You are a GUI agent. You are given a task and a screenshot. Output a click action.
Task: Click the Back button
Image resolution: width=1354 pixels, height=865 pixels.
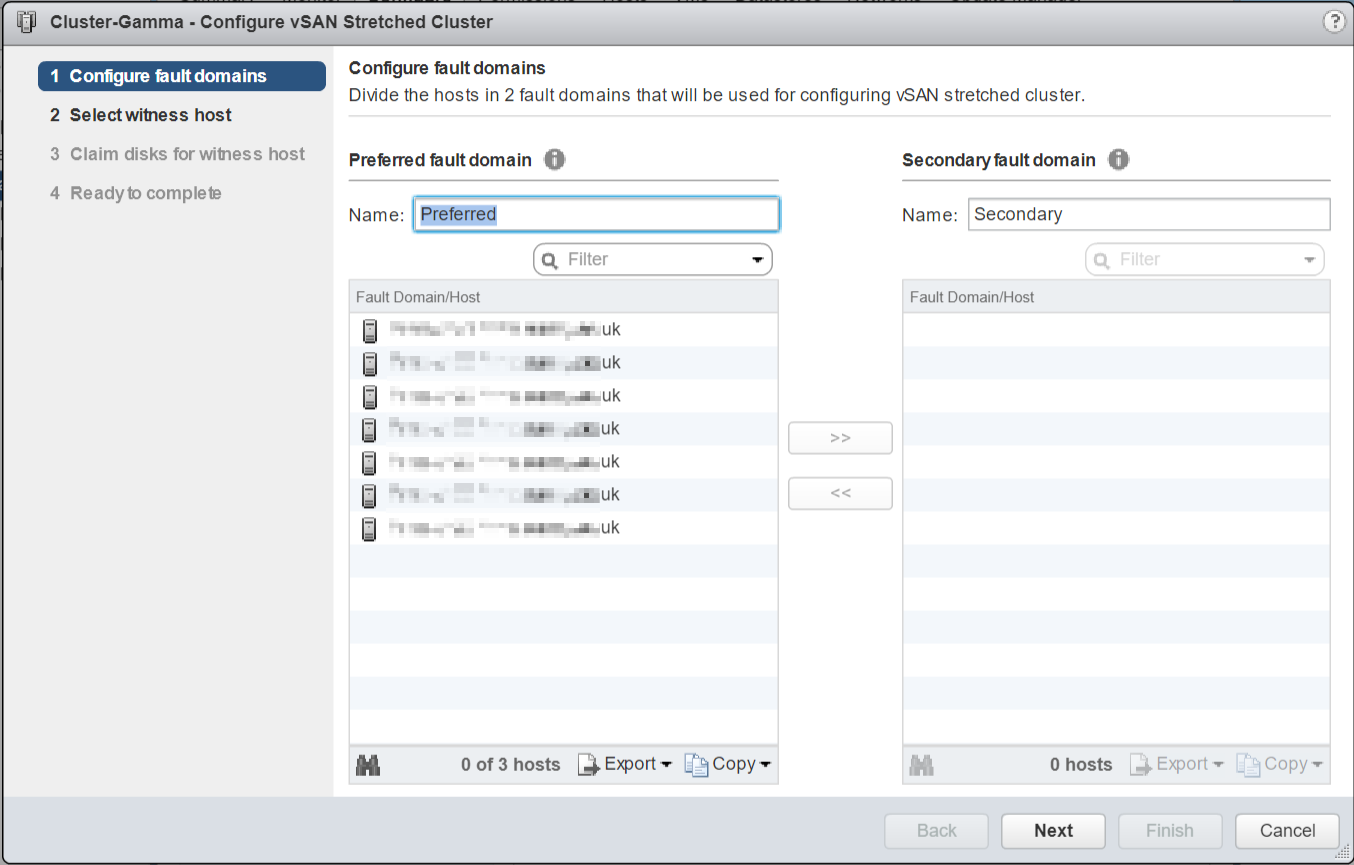937,831
